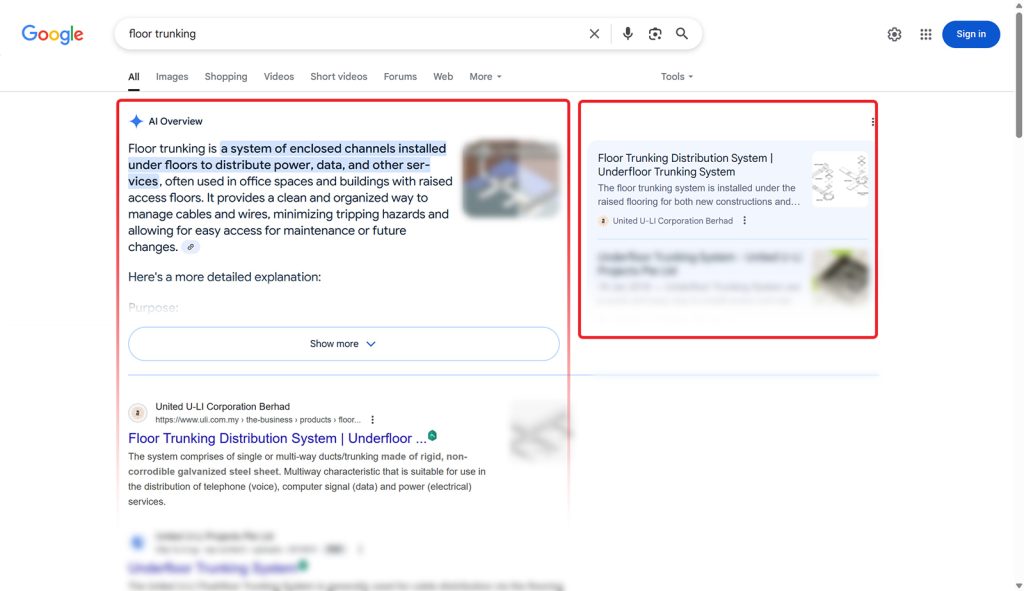Open three-dot menu atop the sources panel

872,122
